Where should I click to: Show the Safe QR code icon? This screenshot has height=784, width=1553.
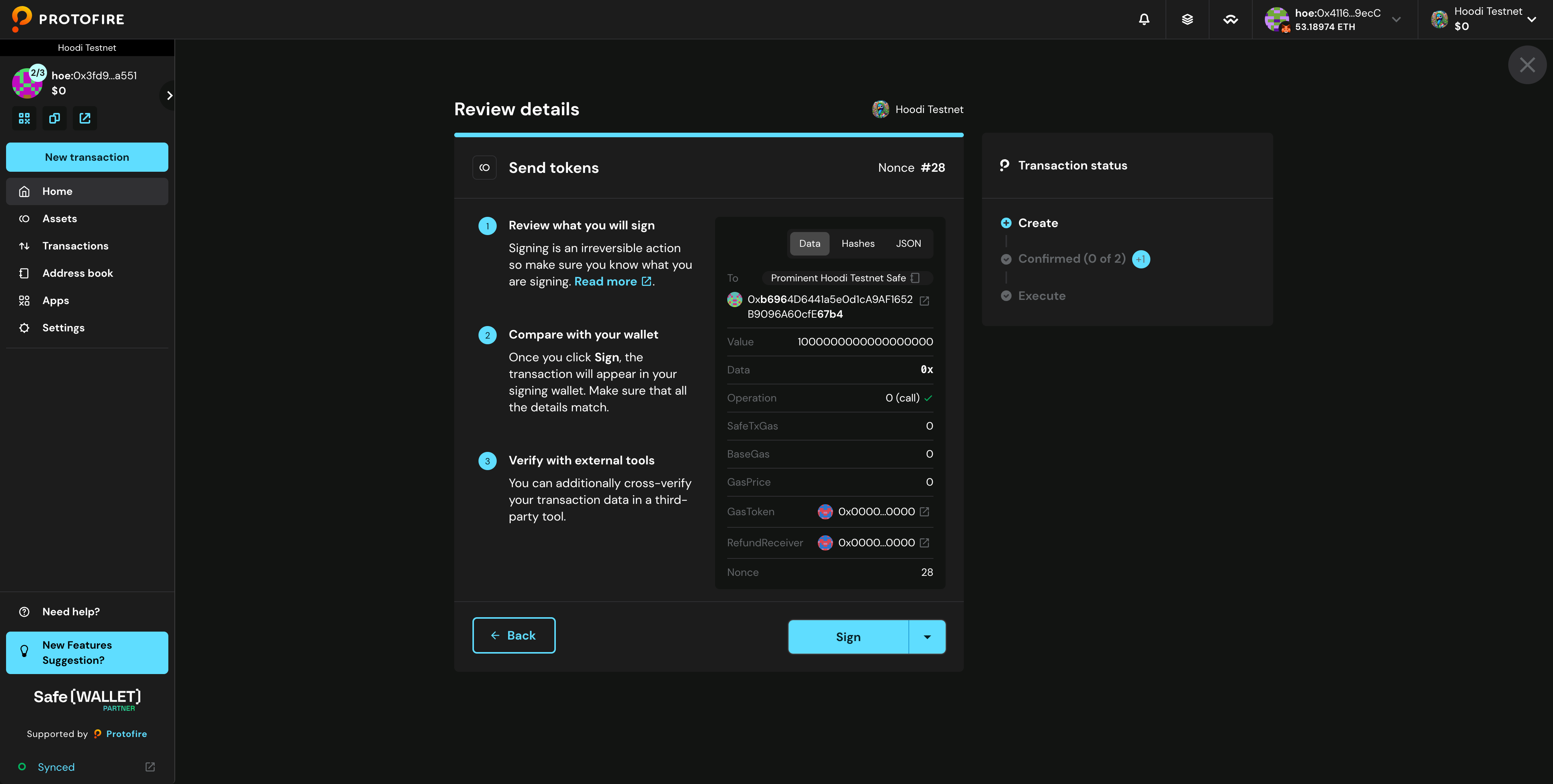tap(24, 119)
